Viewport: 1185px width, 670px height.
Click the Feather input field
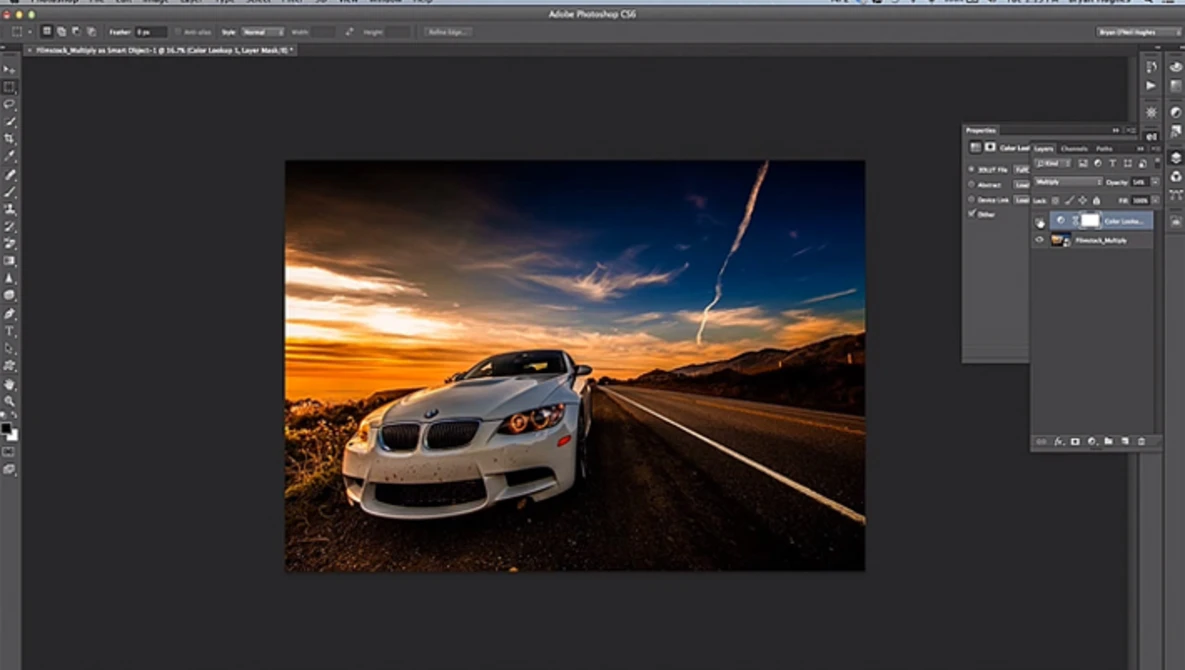click(150, 32)
